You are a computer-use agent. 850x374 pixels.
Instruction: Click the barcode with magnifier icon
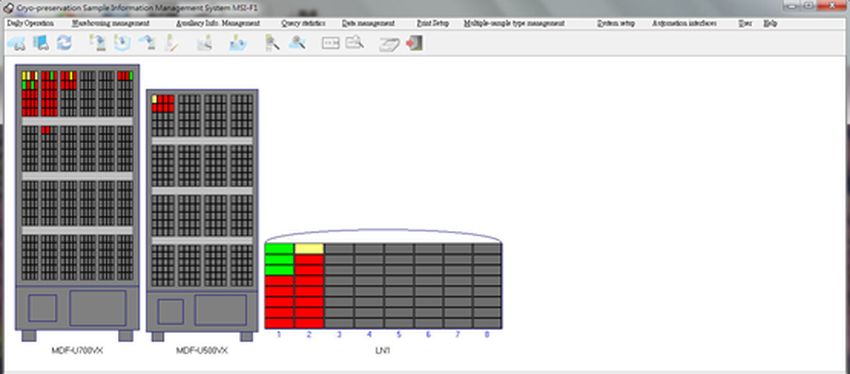(x=355, y=42)
